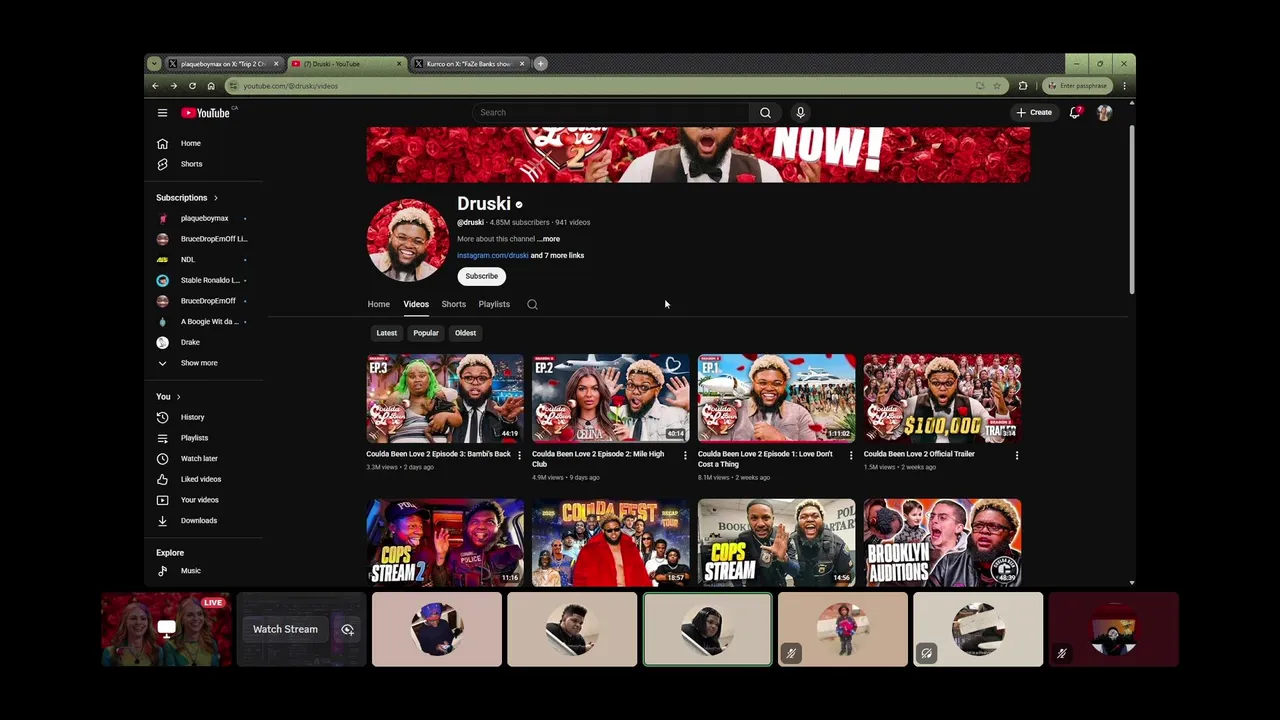Click the YouTube search field
The image size is (1280, 720).
pyautogui.click(x=612, y=113)
